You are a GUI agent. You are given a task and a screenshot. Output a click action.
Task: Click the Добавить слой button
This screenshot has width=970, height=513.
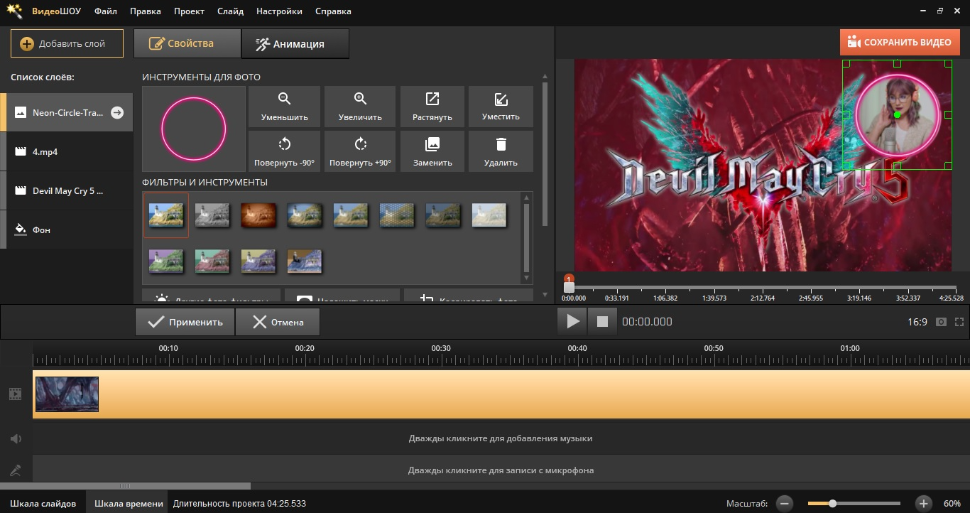(67, 43)
